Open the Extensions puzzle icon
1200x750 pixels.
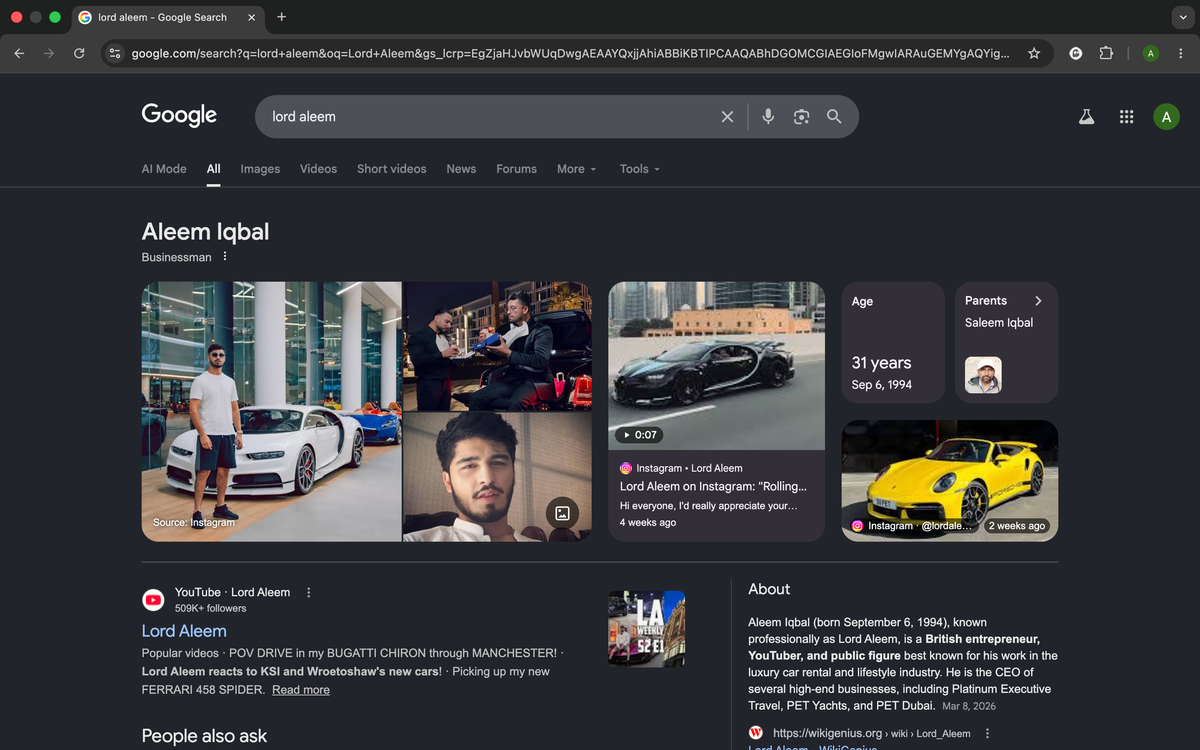pyautogui.click(x=1106, y=53)
